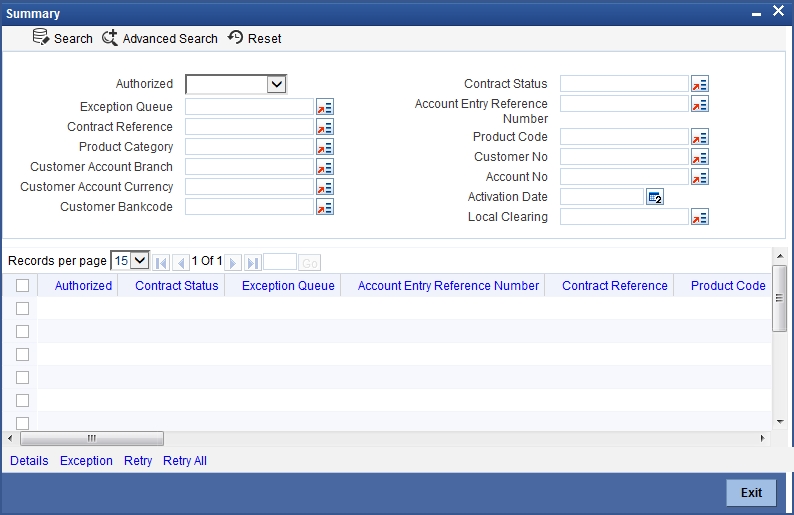Focus the Contract Reference input field
This screenshot has width=794, height=515.
[249, 127]
